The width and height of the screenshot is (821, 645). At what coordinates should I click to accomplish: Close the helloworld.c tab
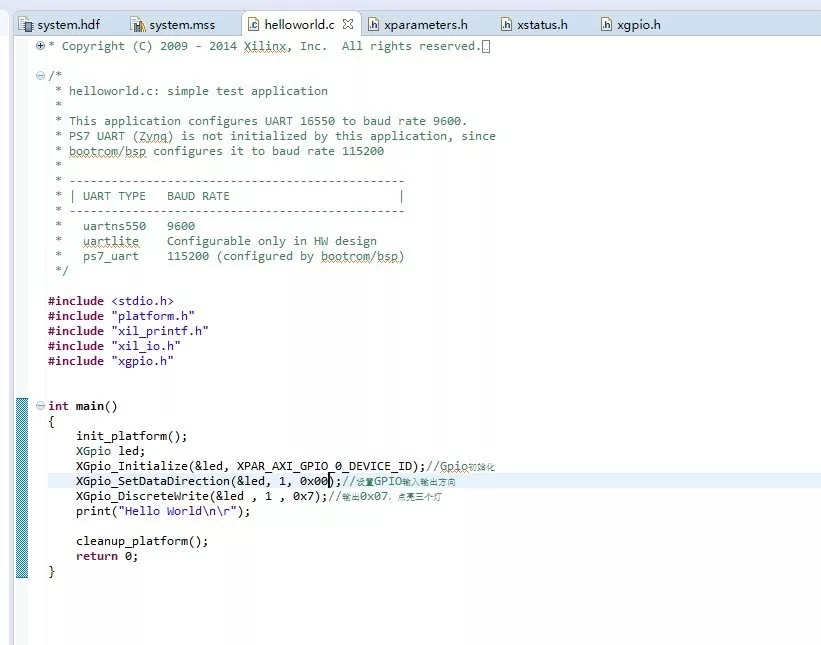click(x=348, y=24)
